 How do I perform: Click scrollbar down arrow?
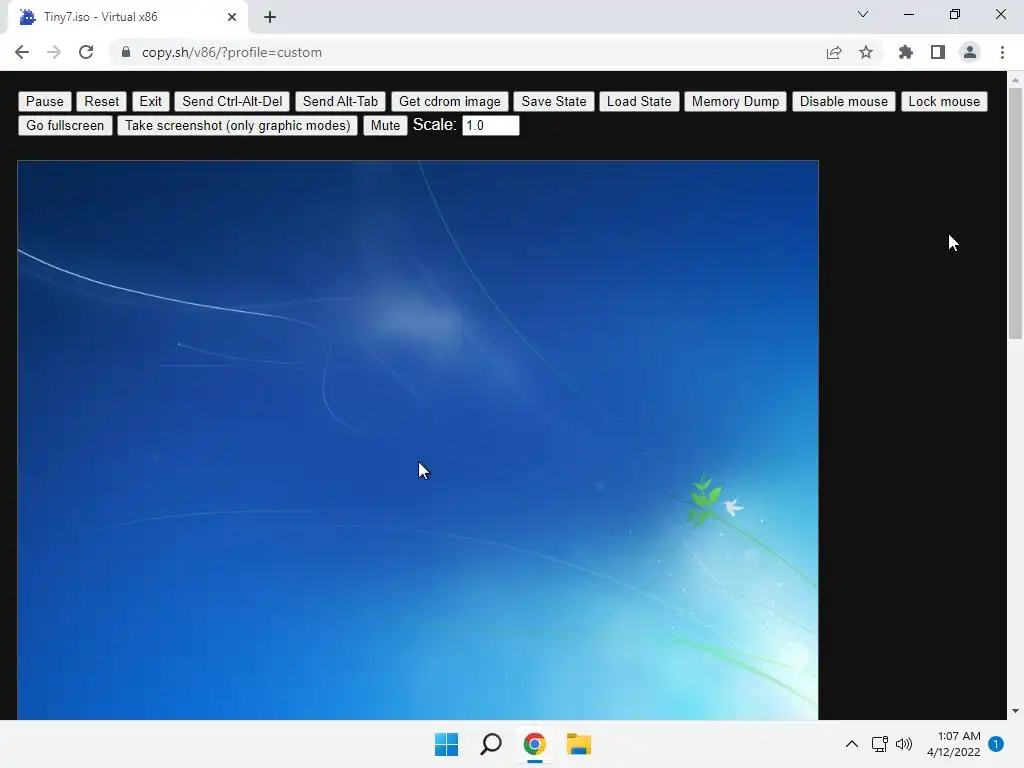1015,711
